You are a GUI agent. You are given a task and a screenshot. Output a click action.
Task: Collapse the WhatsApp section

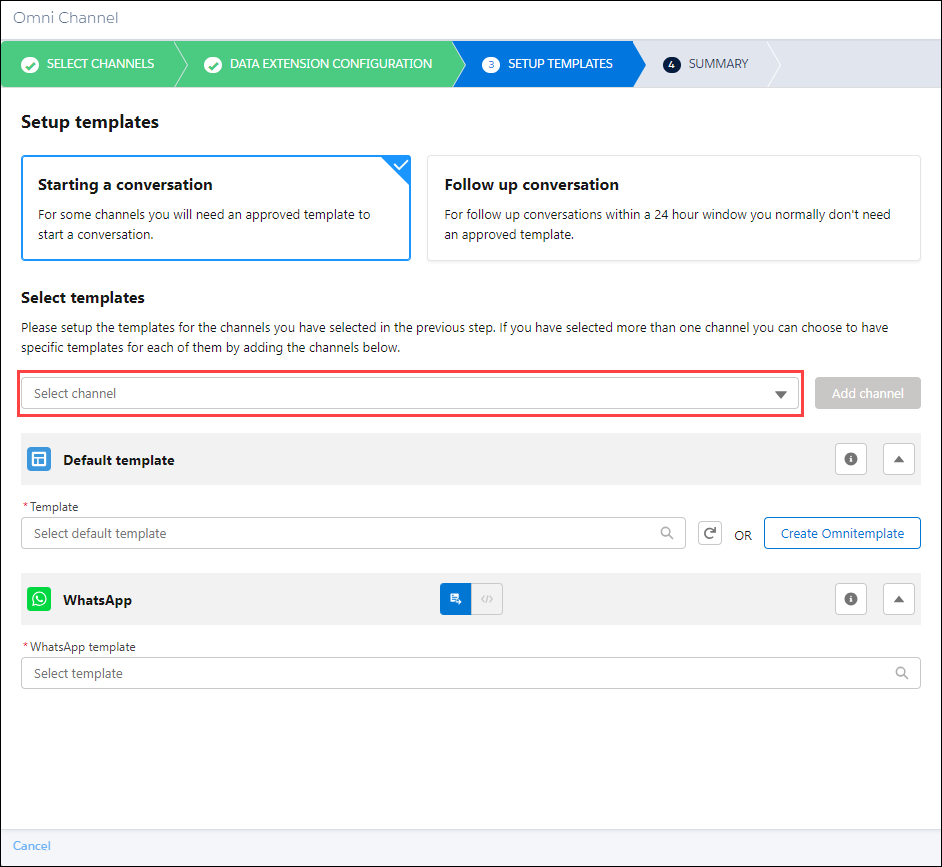point(898,598)
